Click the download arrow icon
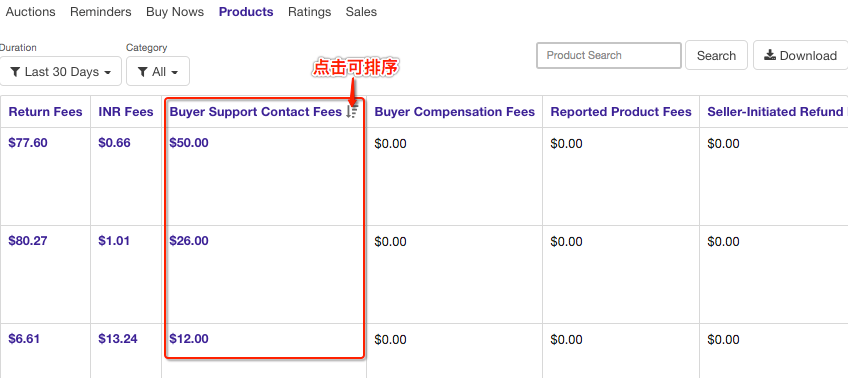The height and width of the screenshot is (378, 848). click(770, 55)
